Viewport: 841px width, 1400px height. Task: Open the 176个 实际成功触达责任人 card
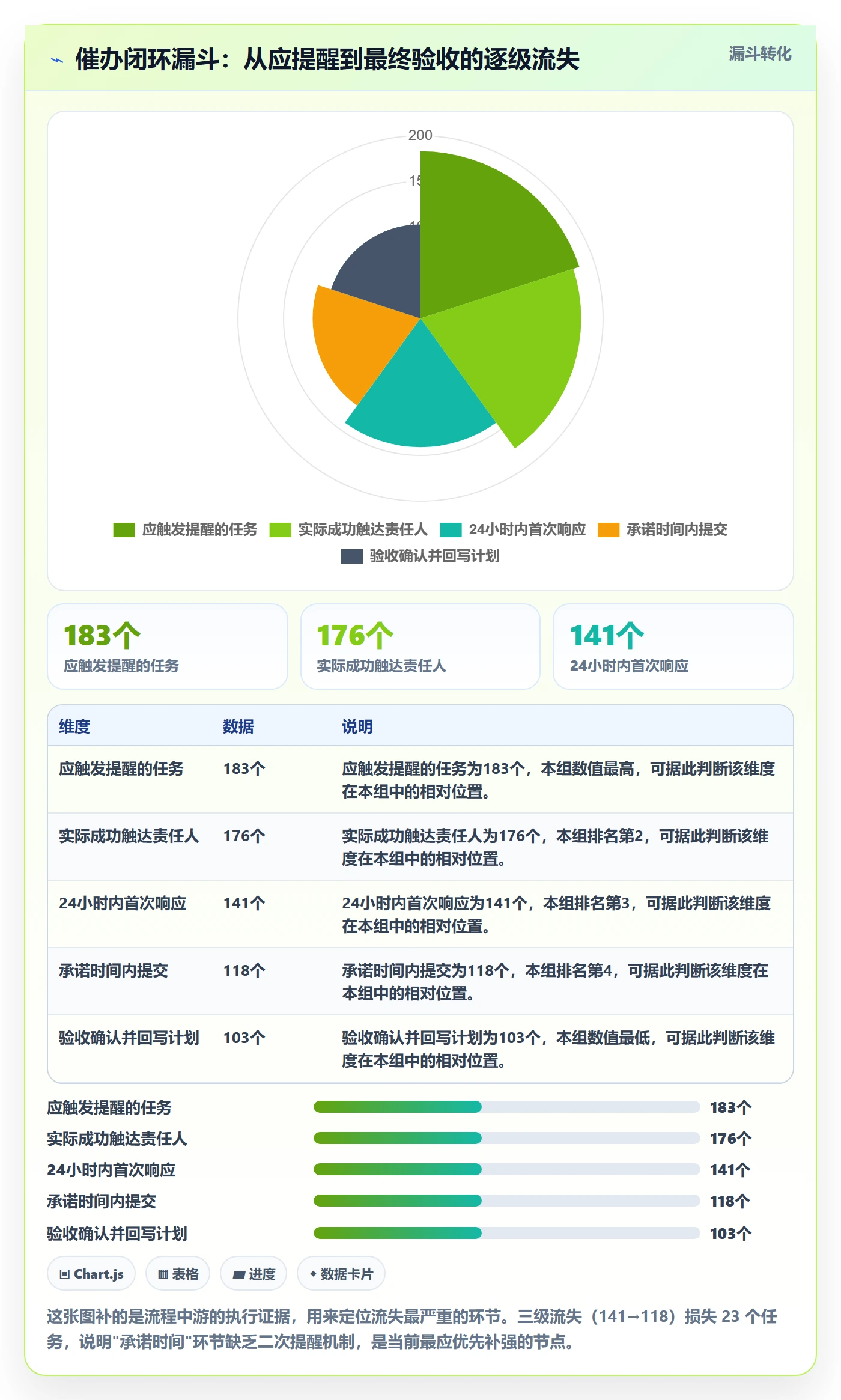pos(421,647)
